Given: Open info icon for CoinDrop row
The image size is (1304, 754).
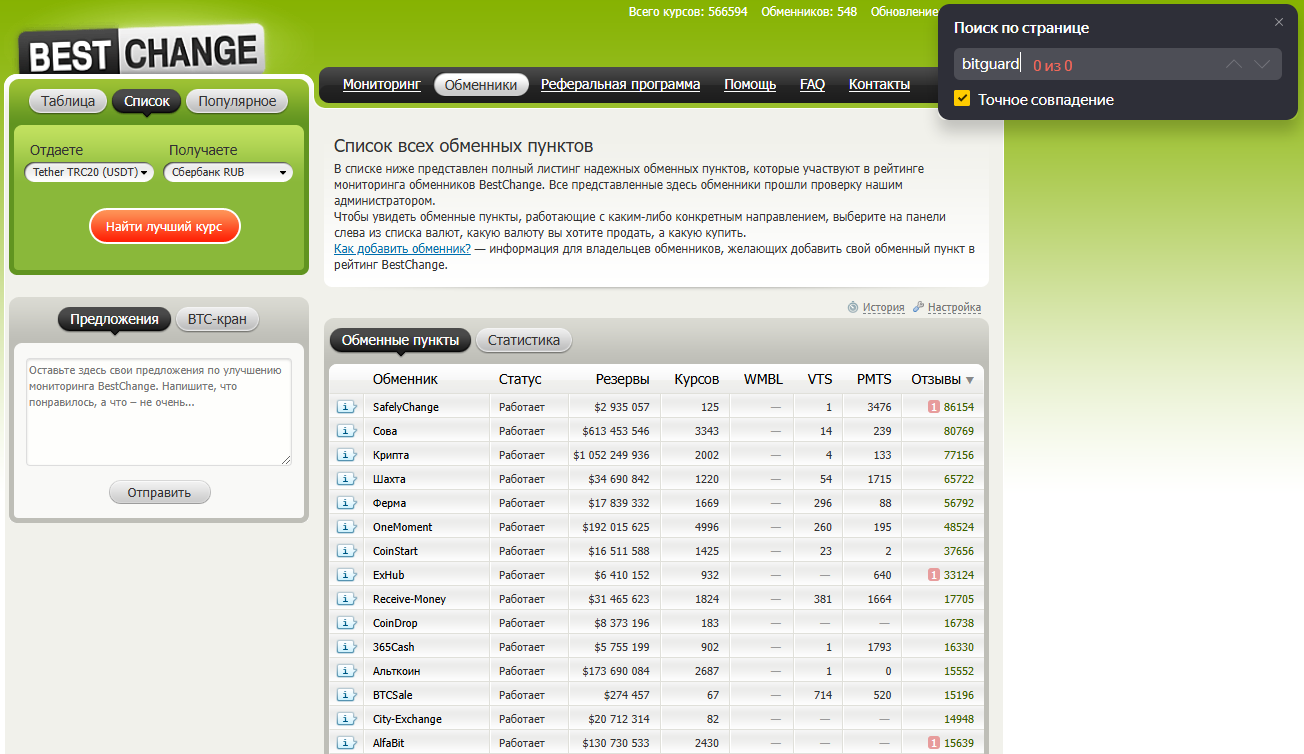Looking at the screenshot, I should [346, 623].
